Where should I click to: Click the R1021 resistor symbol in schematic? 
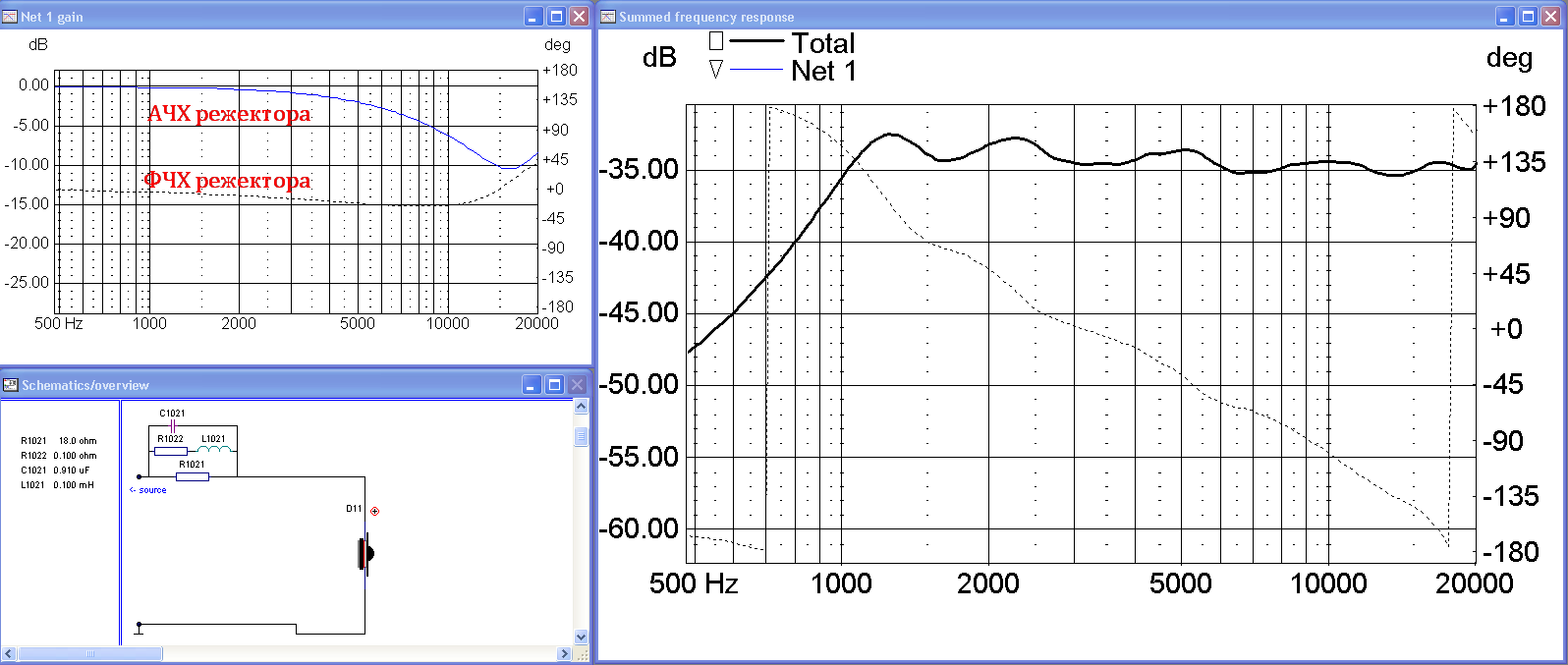[x=193, y=476]
